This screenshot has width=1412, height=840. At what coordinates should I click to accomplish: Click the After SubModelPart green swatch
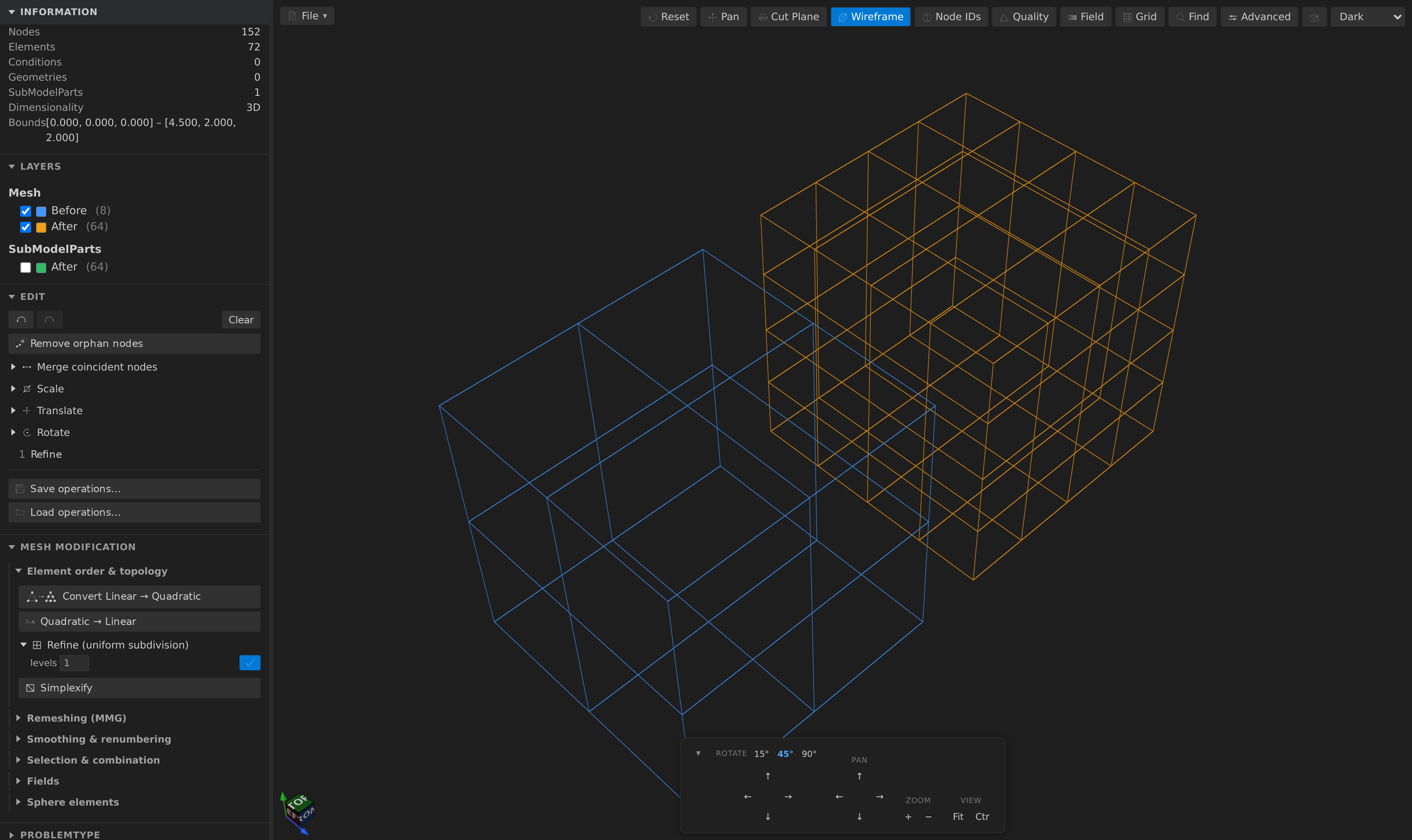(x=41, y=268)
